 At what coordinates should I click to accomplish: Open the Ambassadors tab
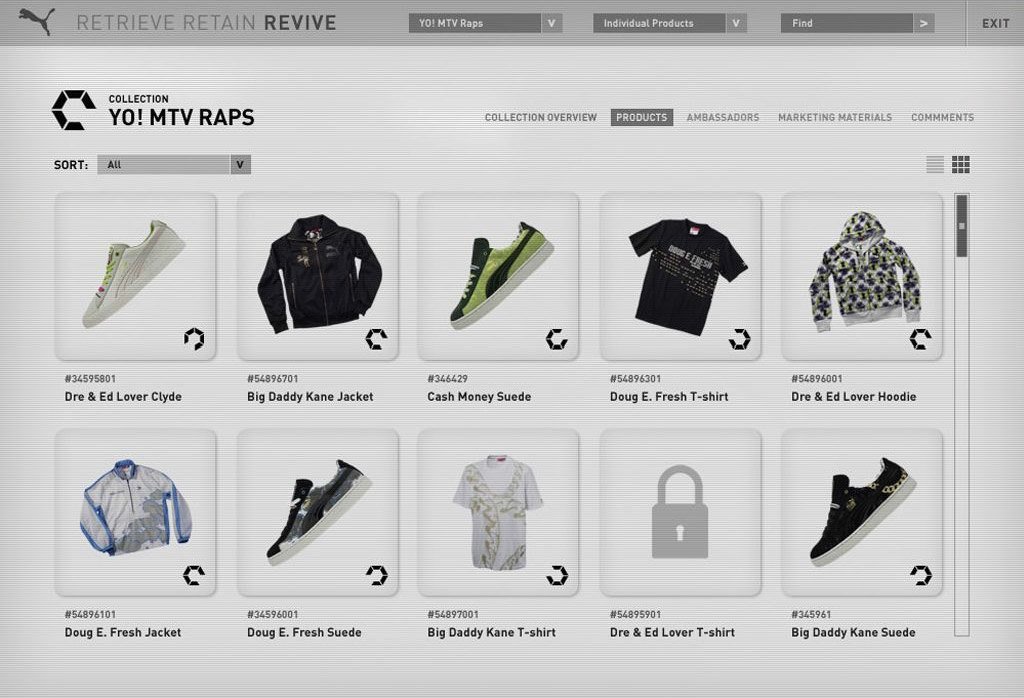722,118
